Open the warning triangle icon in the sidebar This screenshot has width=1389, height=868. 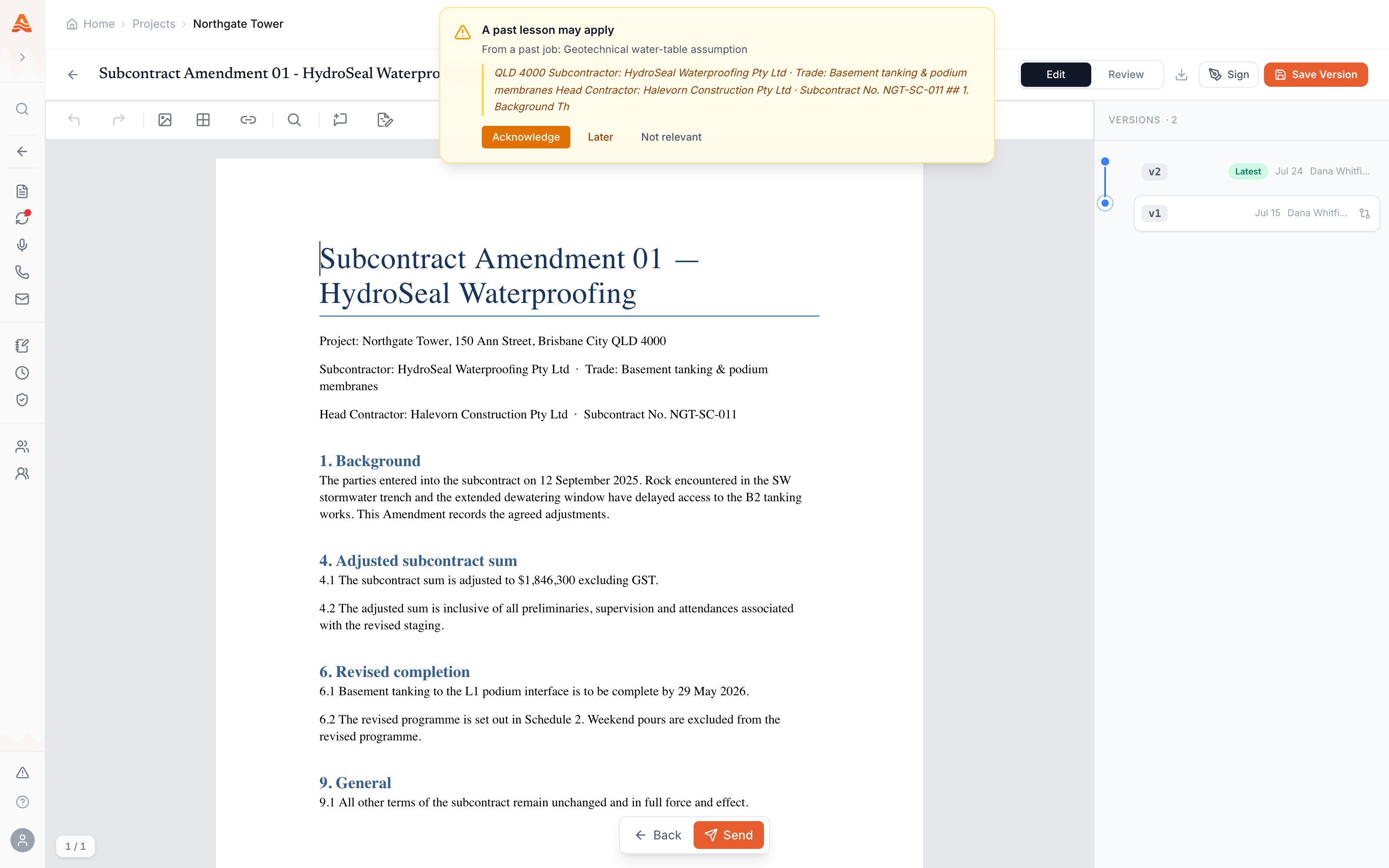click(x=23, y=773)
